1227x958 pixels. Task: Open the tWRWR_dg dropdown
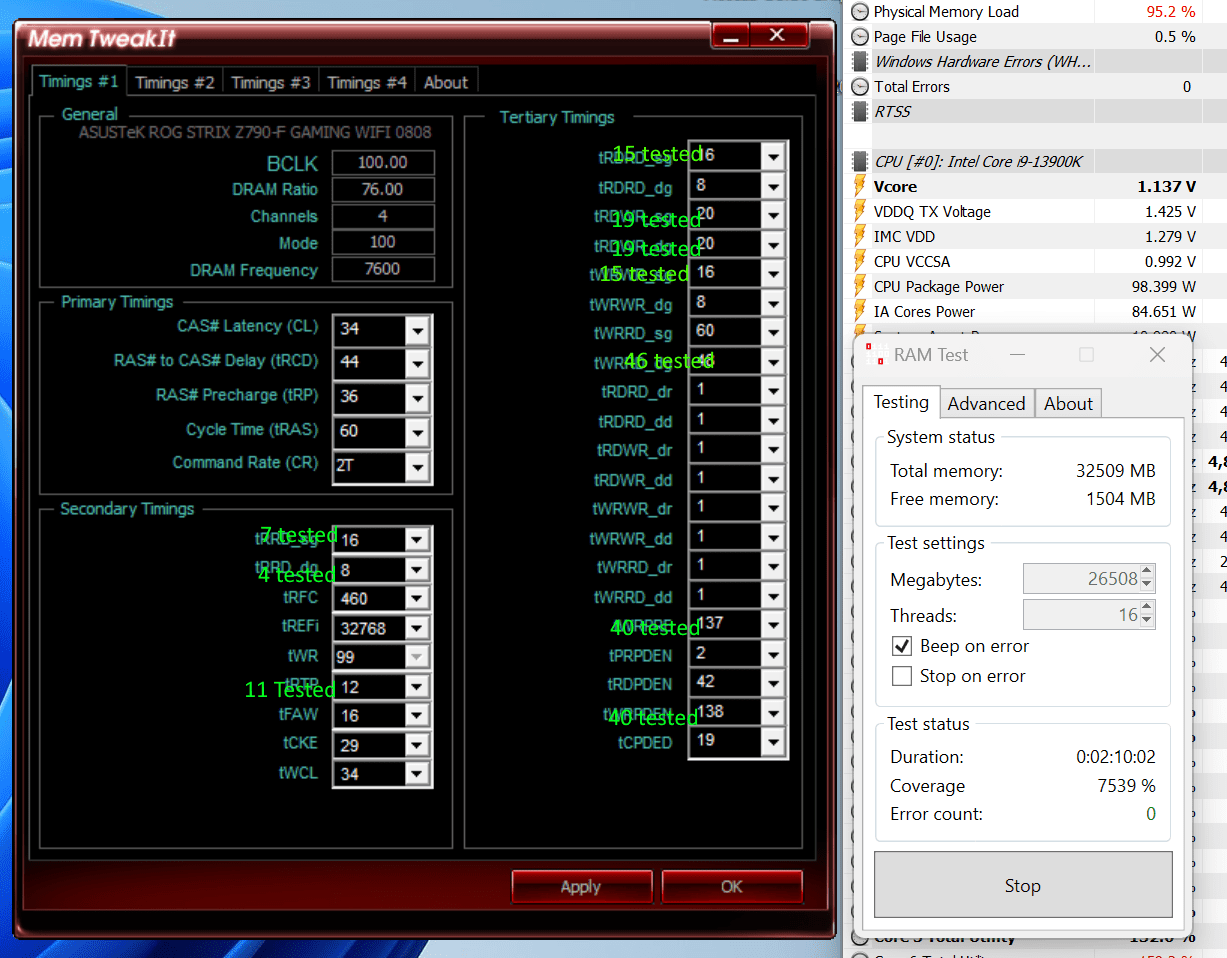pos(773,303)
